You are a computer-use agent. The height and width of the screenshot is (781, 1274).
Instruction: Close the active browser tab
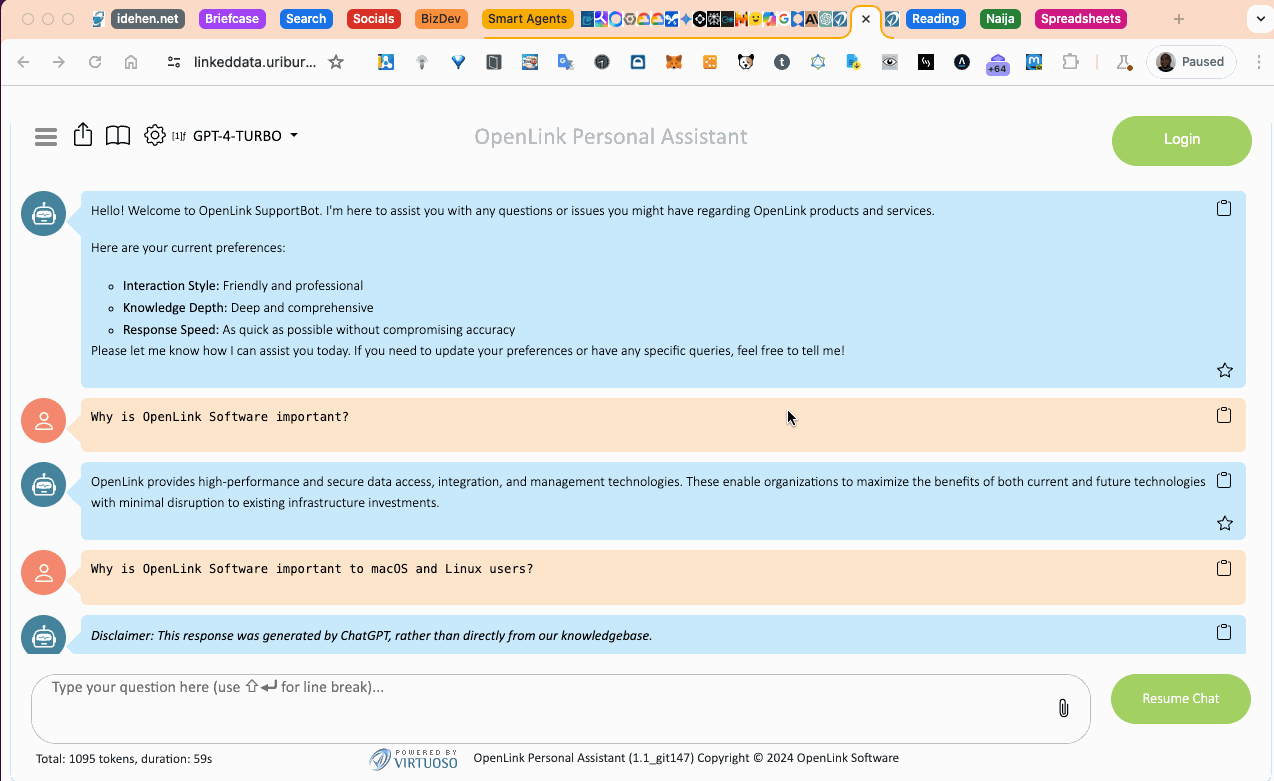(x=866, y=19)
